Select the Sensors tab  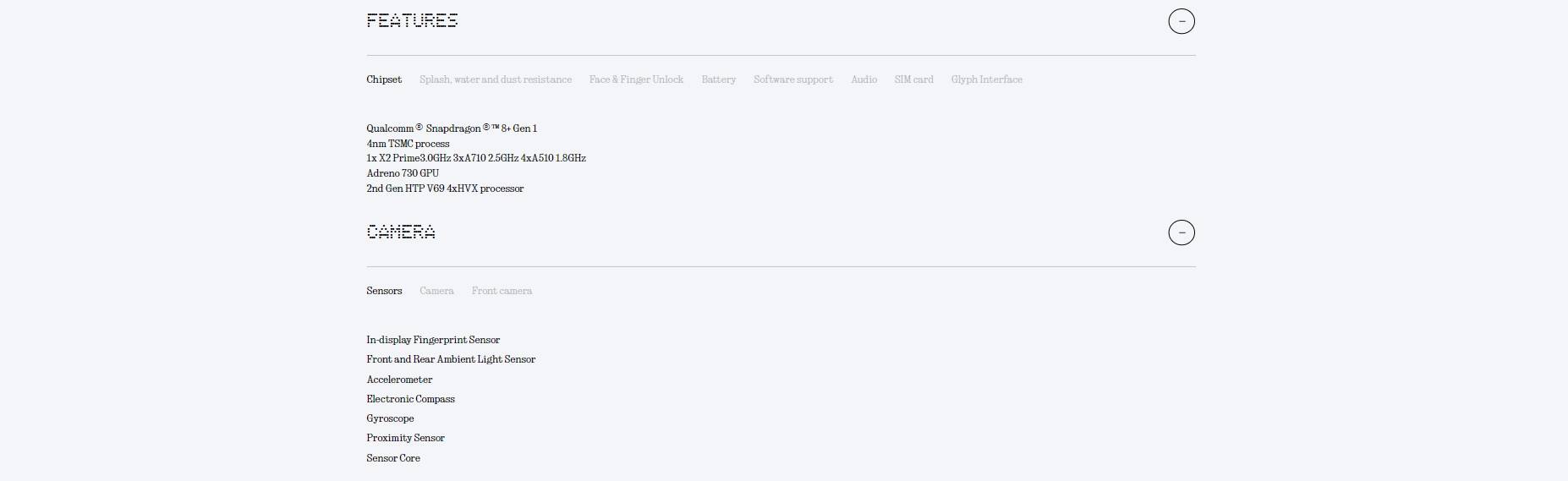[x=384, y=291]
